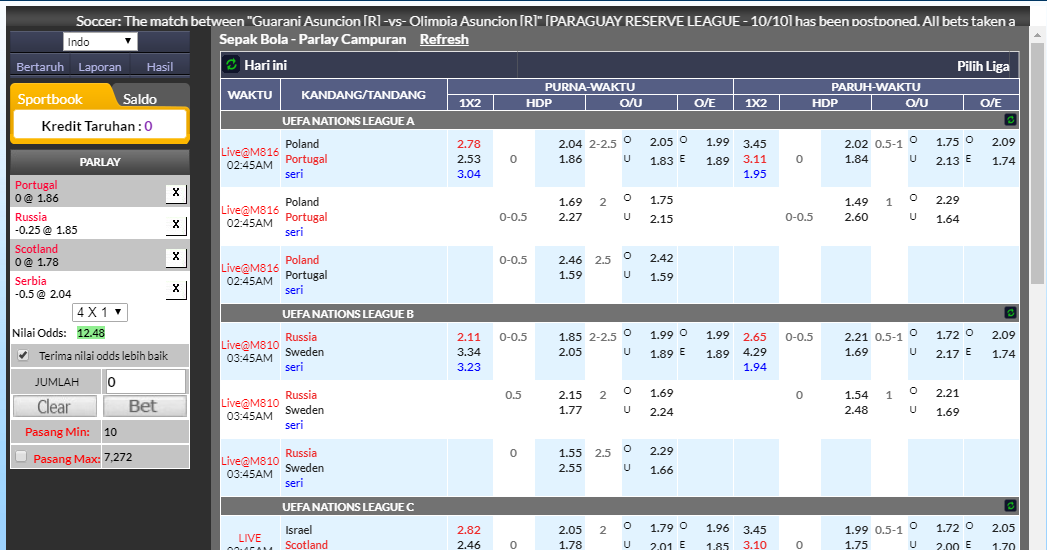Viewport: 1047px width, 550px height.
Task: Open the Bertaruh menu
Action: [x=40, y=67]
